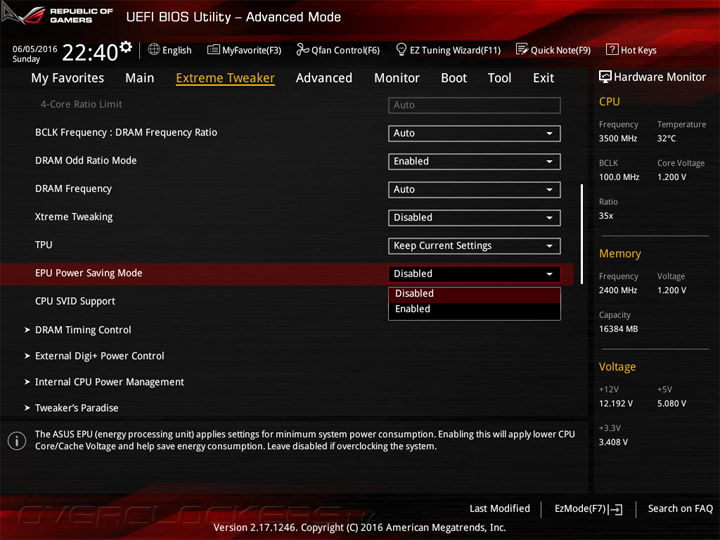Click the Qfan Control fan icon
This screenshot has width=720, height=540.
tap(302, 49)
